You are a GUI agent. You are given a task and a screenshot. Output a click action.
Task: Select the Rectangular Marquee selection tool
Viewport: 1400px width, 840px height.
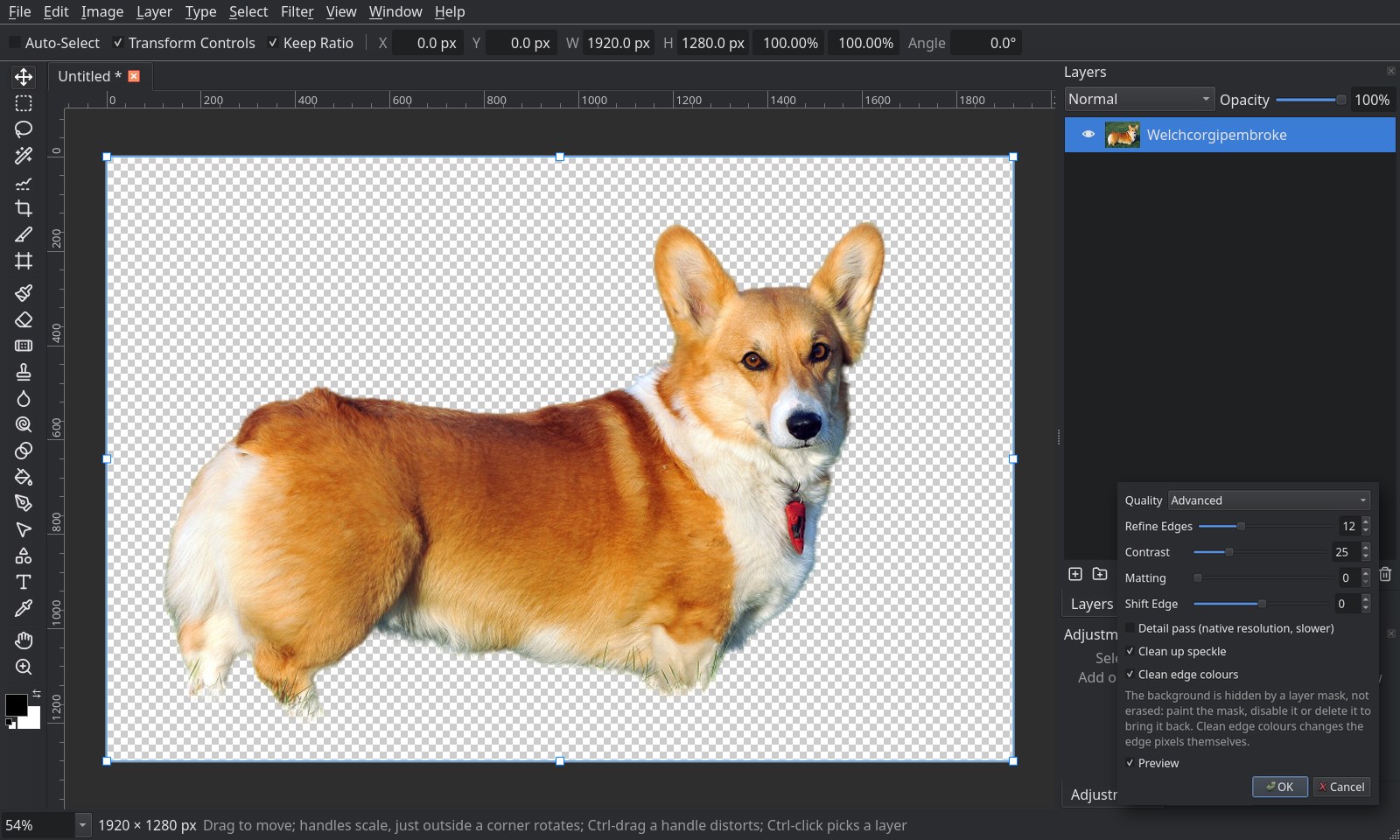click(24, 103)
